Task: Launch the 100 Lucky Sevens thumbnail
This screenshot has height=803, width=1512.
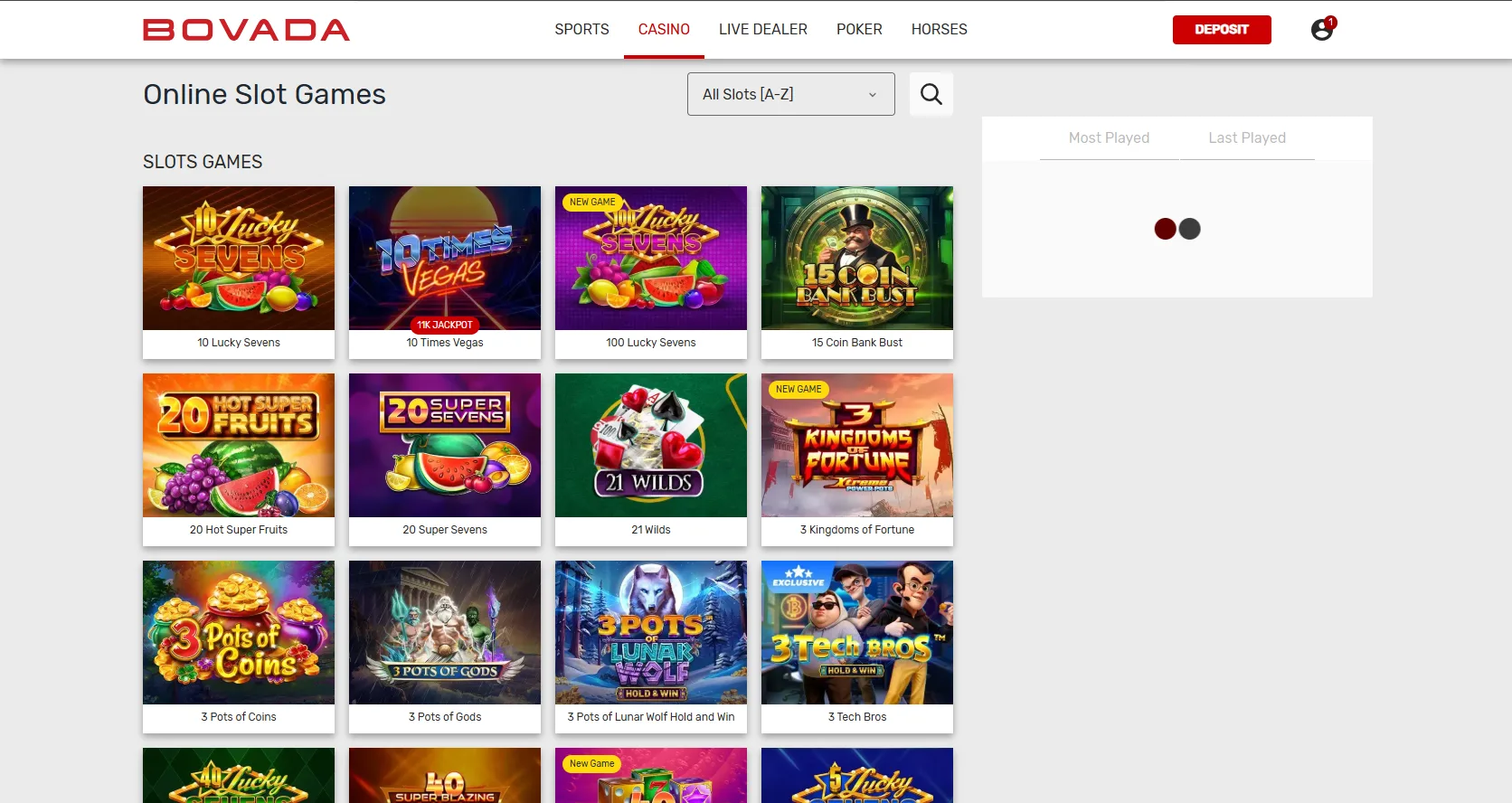Action: 651,258
